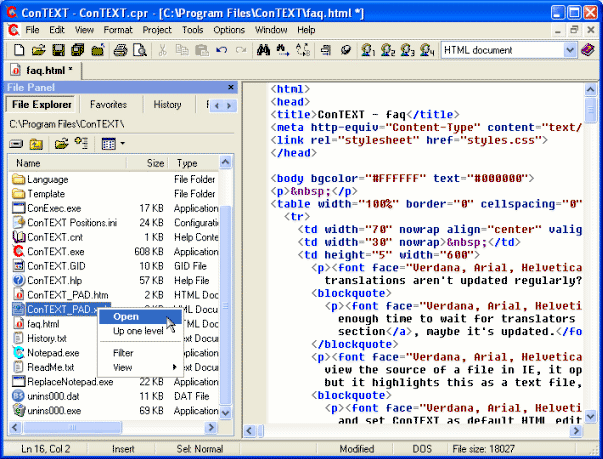
Task: Click the Paste clipboard icon
Action: point(202,50)
